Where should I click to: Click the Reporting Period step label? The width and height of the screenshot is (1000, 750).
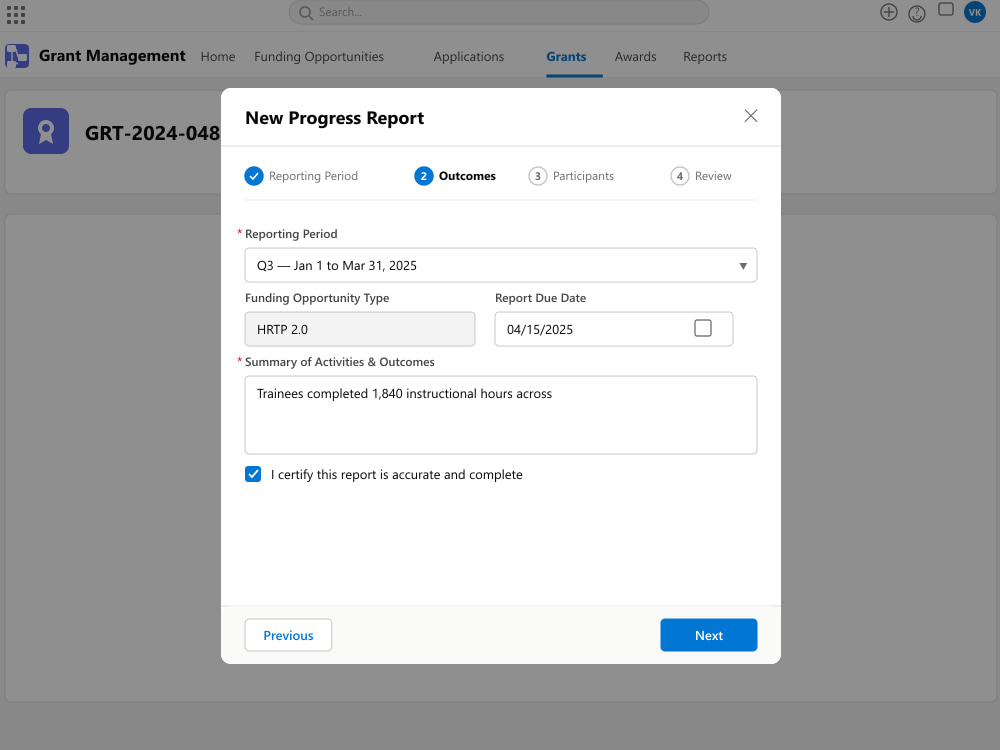point(313,176)
